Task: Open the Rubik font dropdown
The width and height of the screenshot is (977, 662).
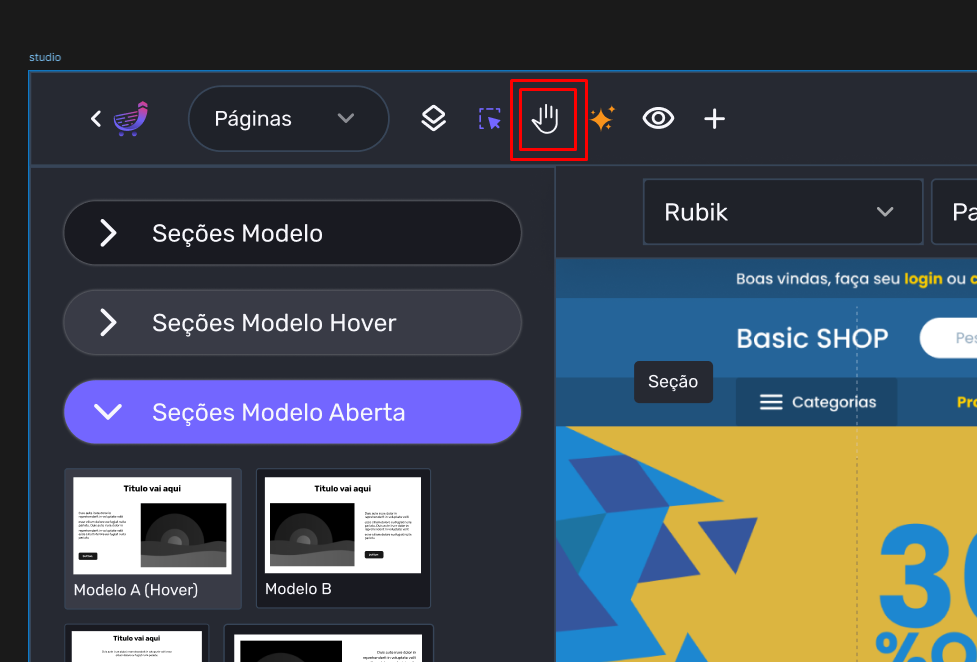Action: pyautogui.click(x=781, y=212)
